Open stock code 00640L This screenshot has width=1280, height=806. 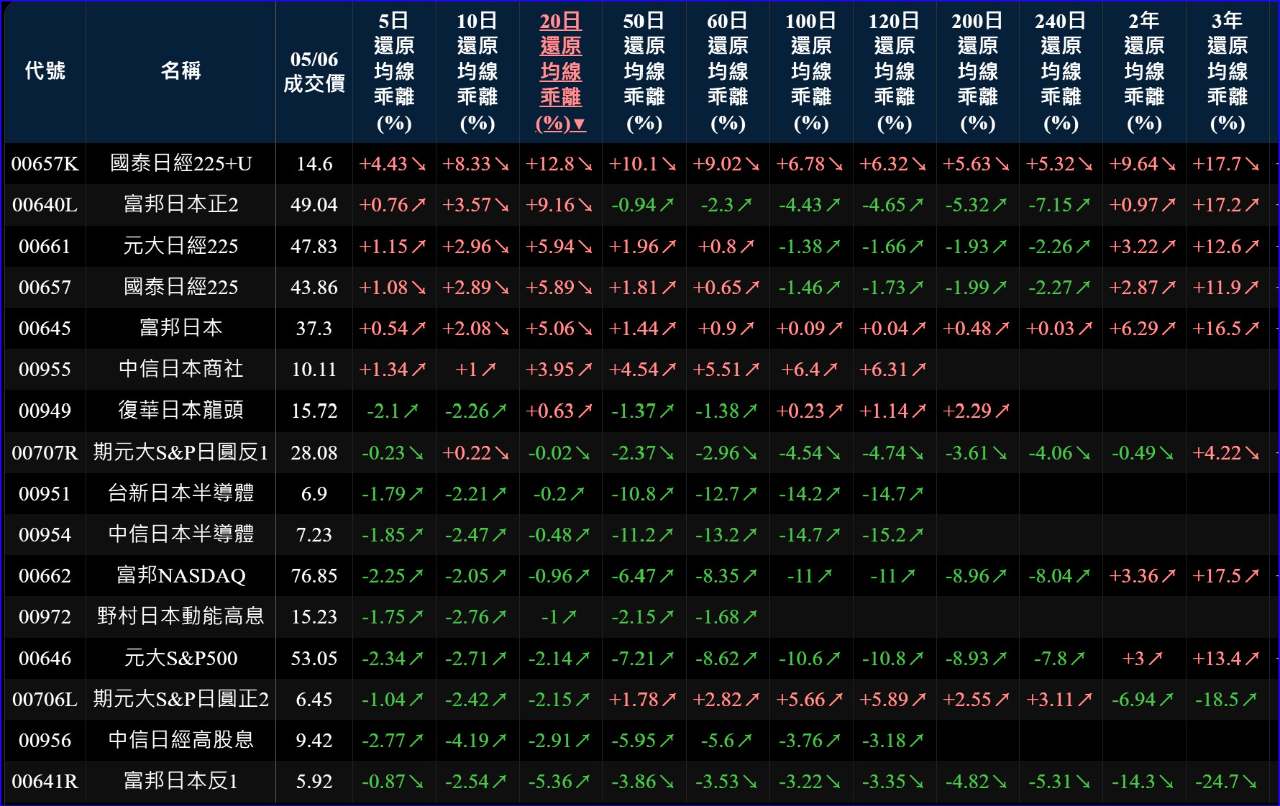click(x=45, y=205)
